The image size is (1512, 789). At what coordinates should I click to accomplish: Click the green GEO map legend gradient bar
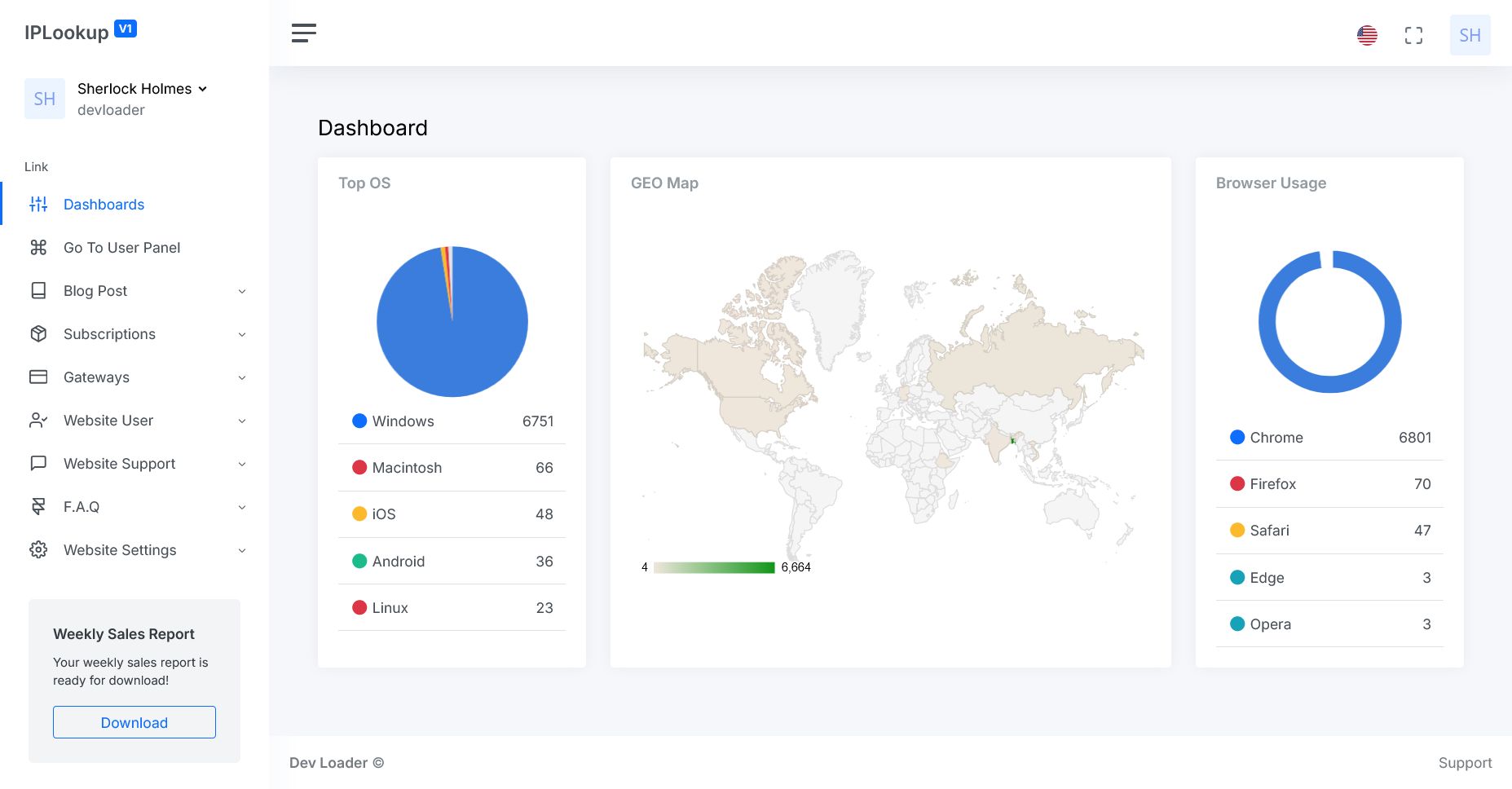pyautogui.click(x=714, y=567)
